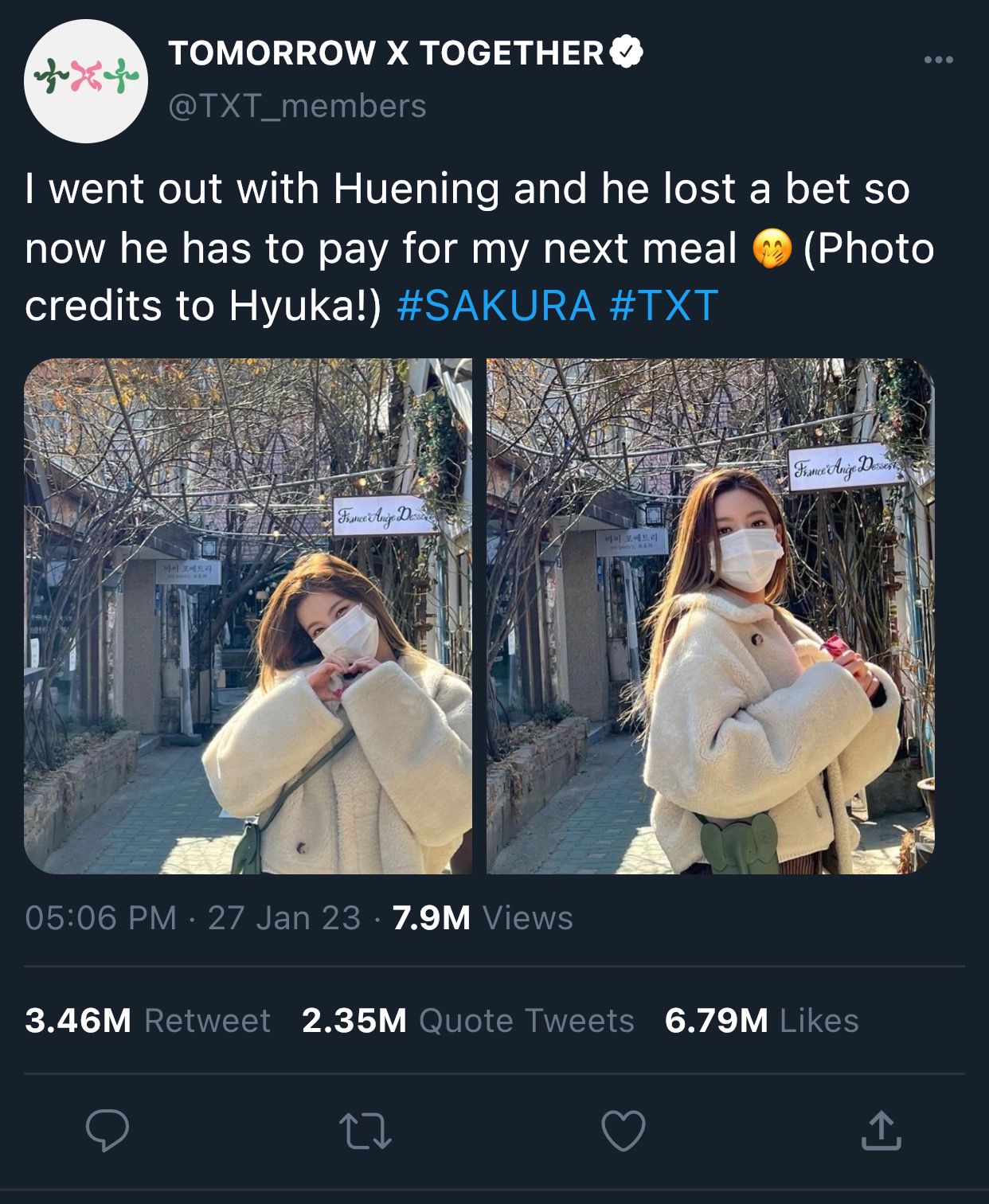Tap the retweet arrows icon
This screenshot has width=989, height=1204.
[365, 1131]
